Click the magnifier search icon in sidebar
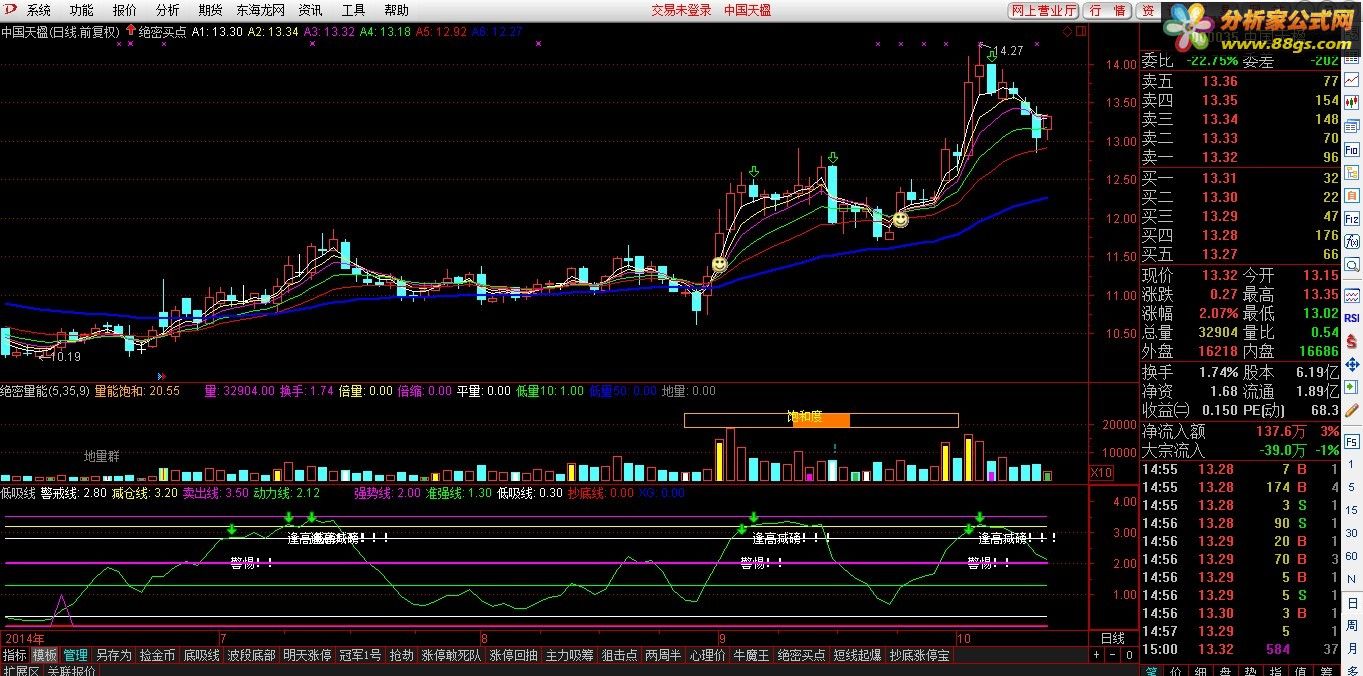 (1352, 264)
